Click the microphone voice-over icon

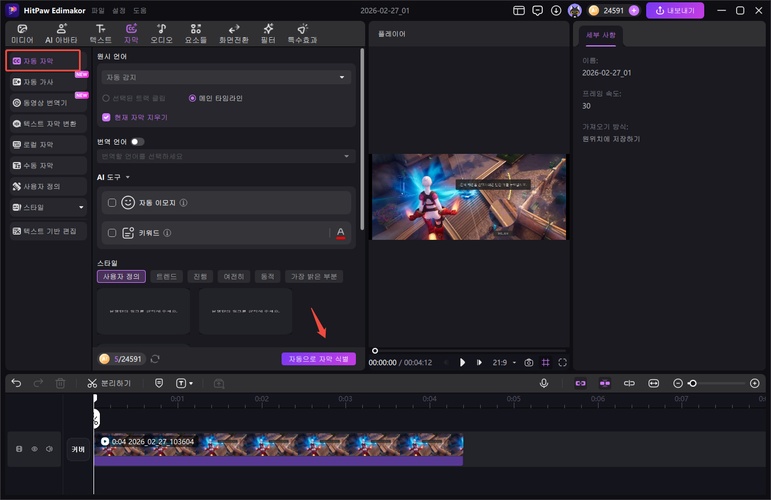[x=544, y=383]
